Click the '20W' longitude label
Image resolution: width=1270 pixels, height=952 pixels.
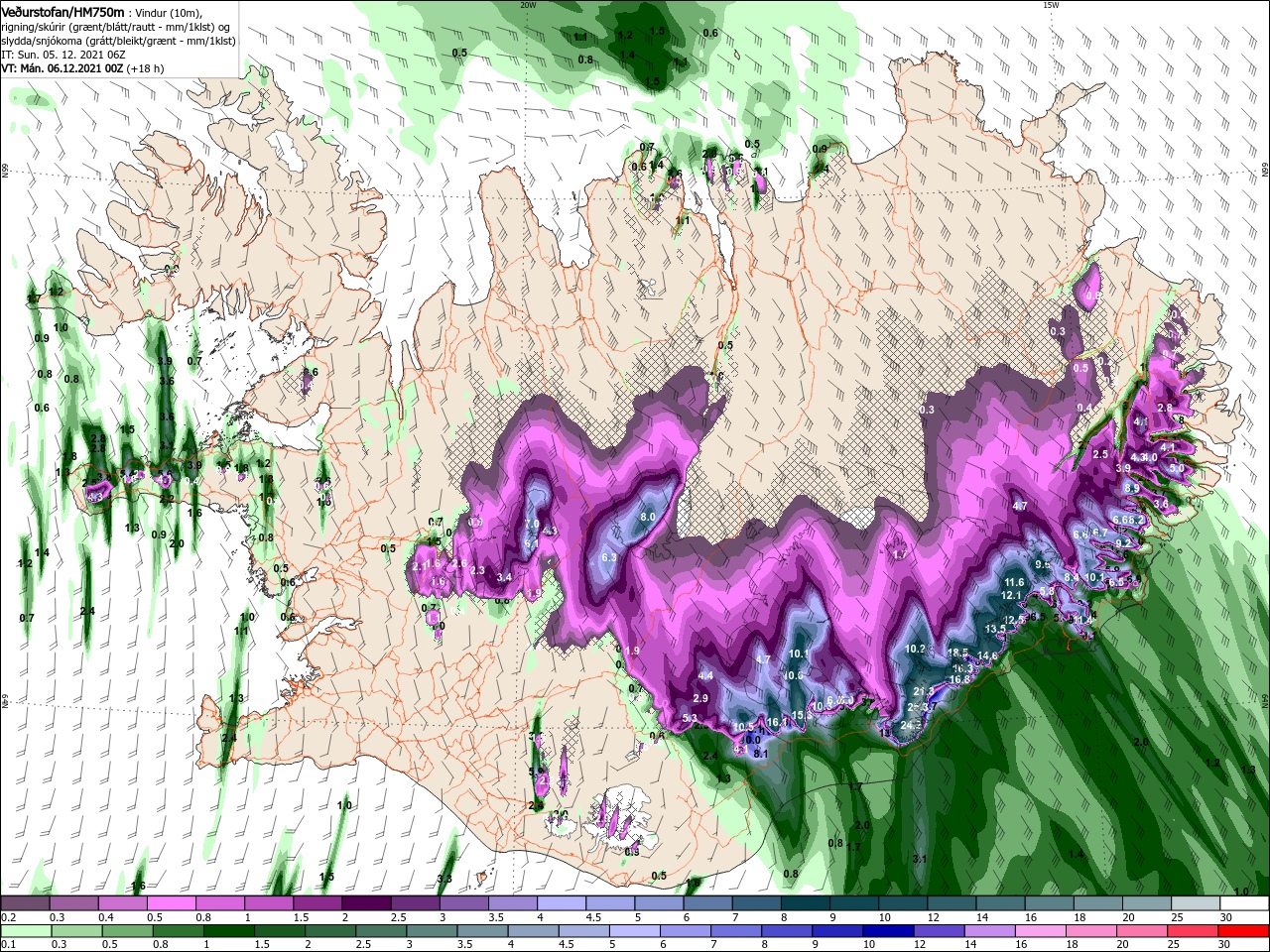[528, 5]
